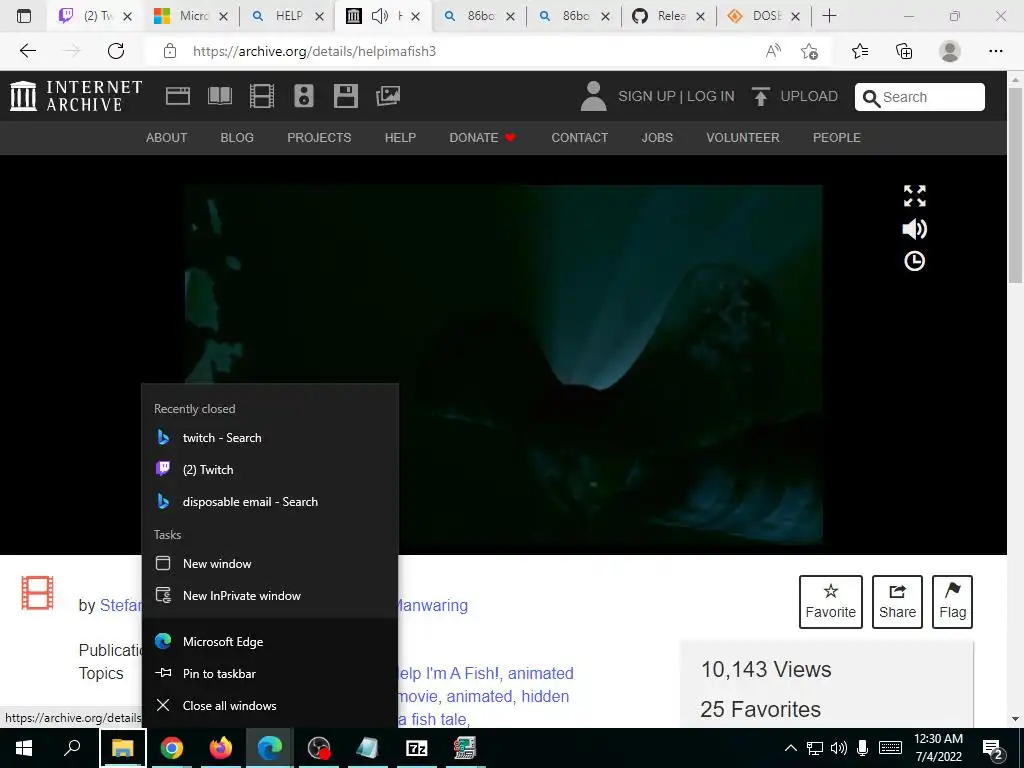
Task: Refresh the current page
Action: click(x=116, y=51)
